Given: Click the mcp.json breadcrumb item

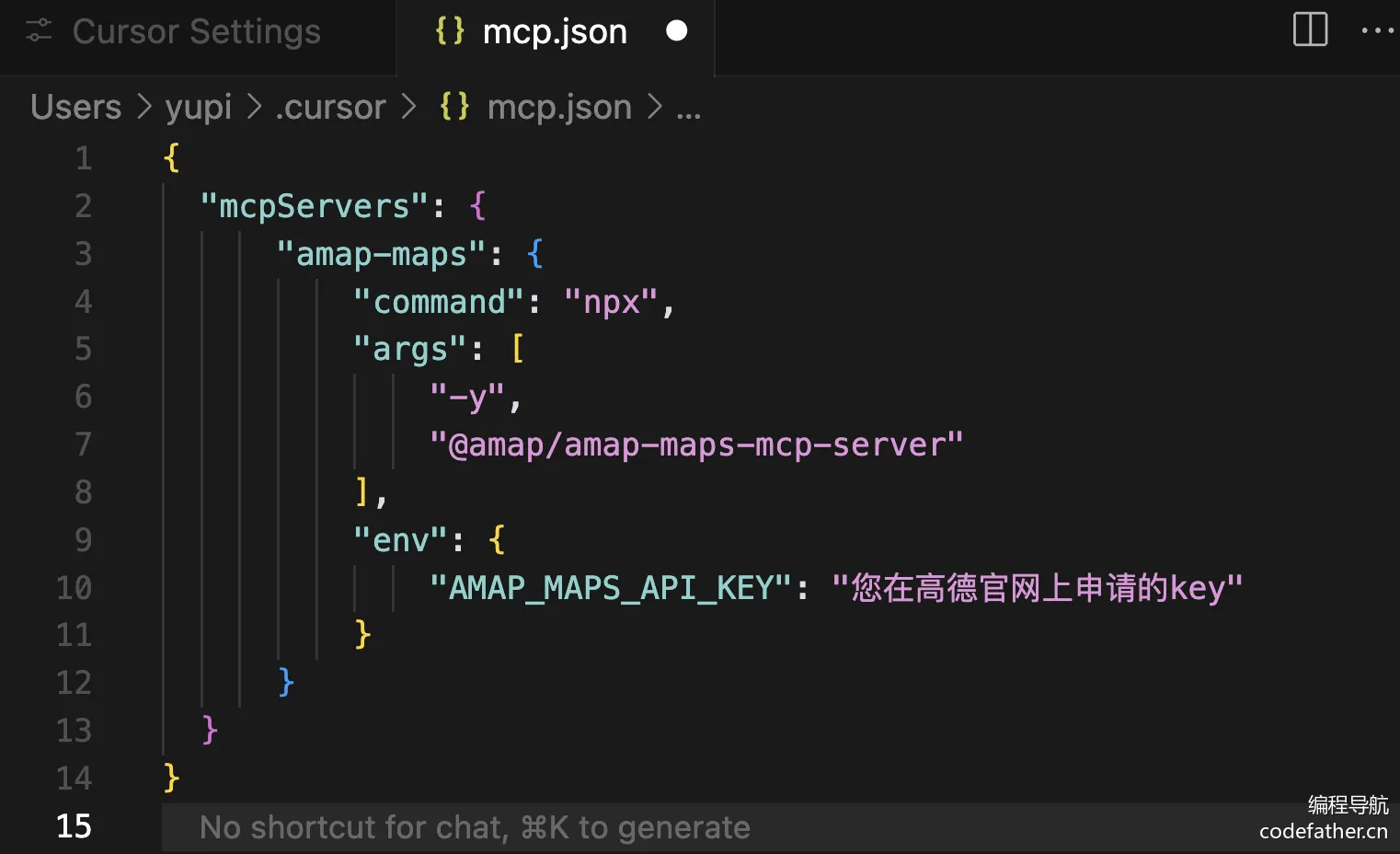Looking at the screenshot, I should click(x=559, y=108).
